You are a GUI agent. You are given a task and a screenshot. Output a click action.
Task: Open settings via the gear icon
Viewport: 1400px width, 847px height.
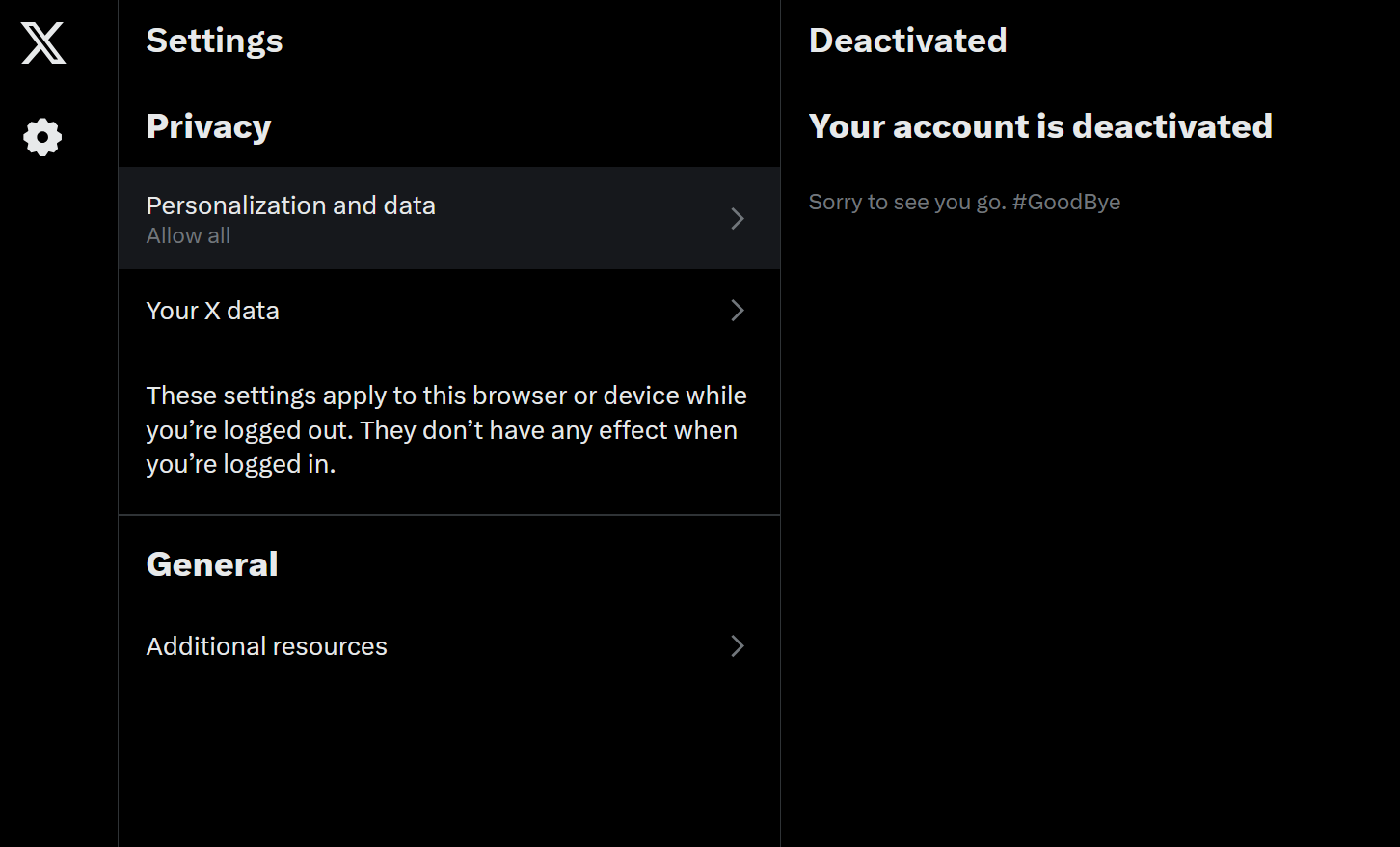click(x=42, y=137)
